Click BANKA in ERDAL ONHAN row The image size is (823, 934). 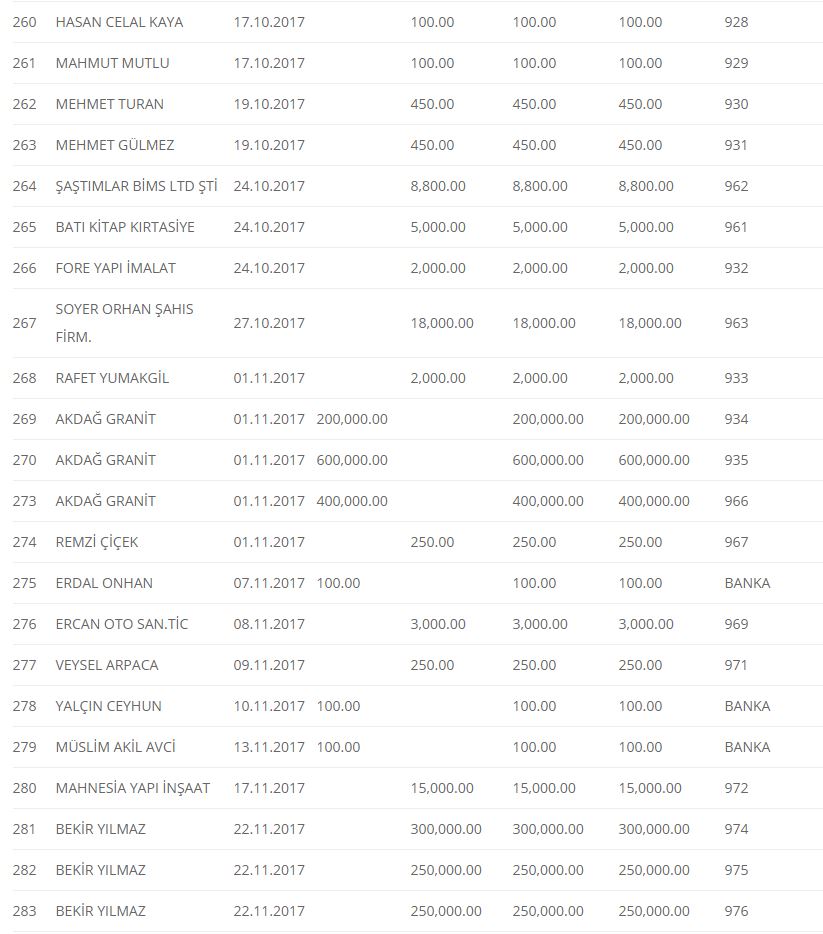(x=747, y=583)
